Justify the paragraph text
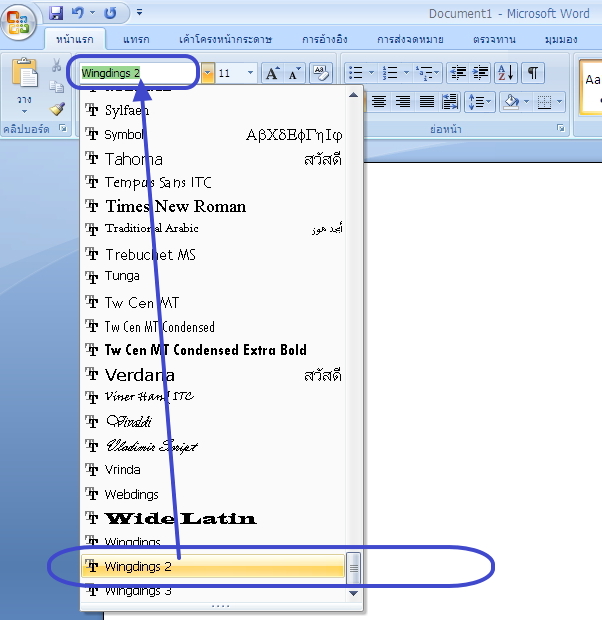 coord(426,102)
